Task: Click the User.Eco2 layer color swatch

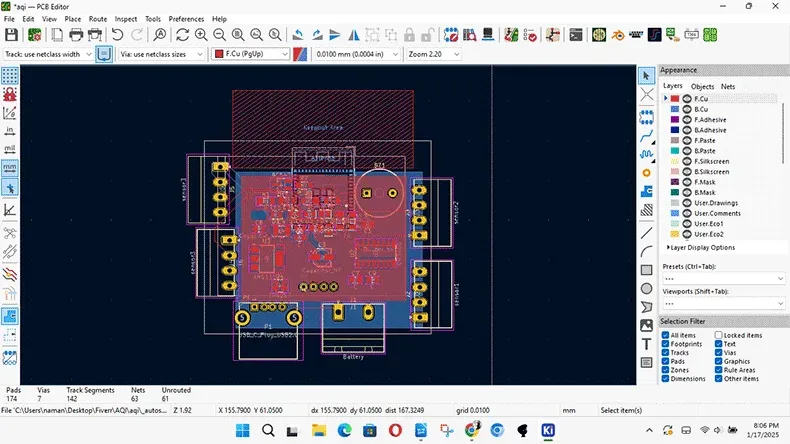Action: pyautogui.click(x=675, y=234)
